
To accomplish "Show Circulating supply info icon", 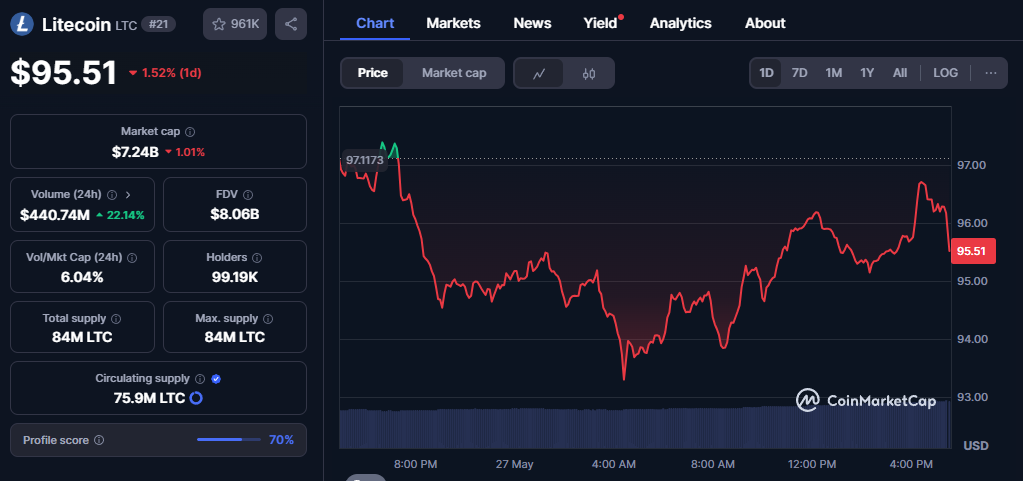I will pos(200,379).
